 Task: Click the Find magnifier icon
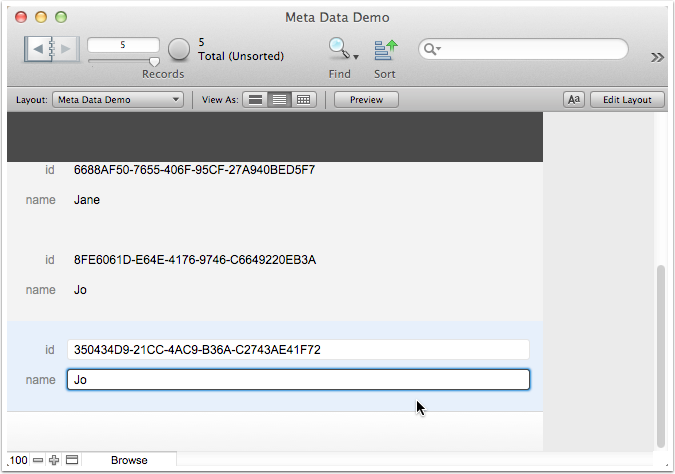click(339, 49)
